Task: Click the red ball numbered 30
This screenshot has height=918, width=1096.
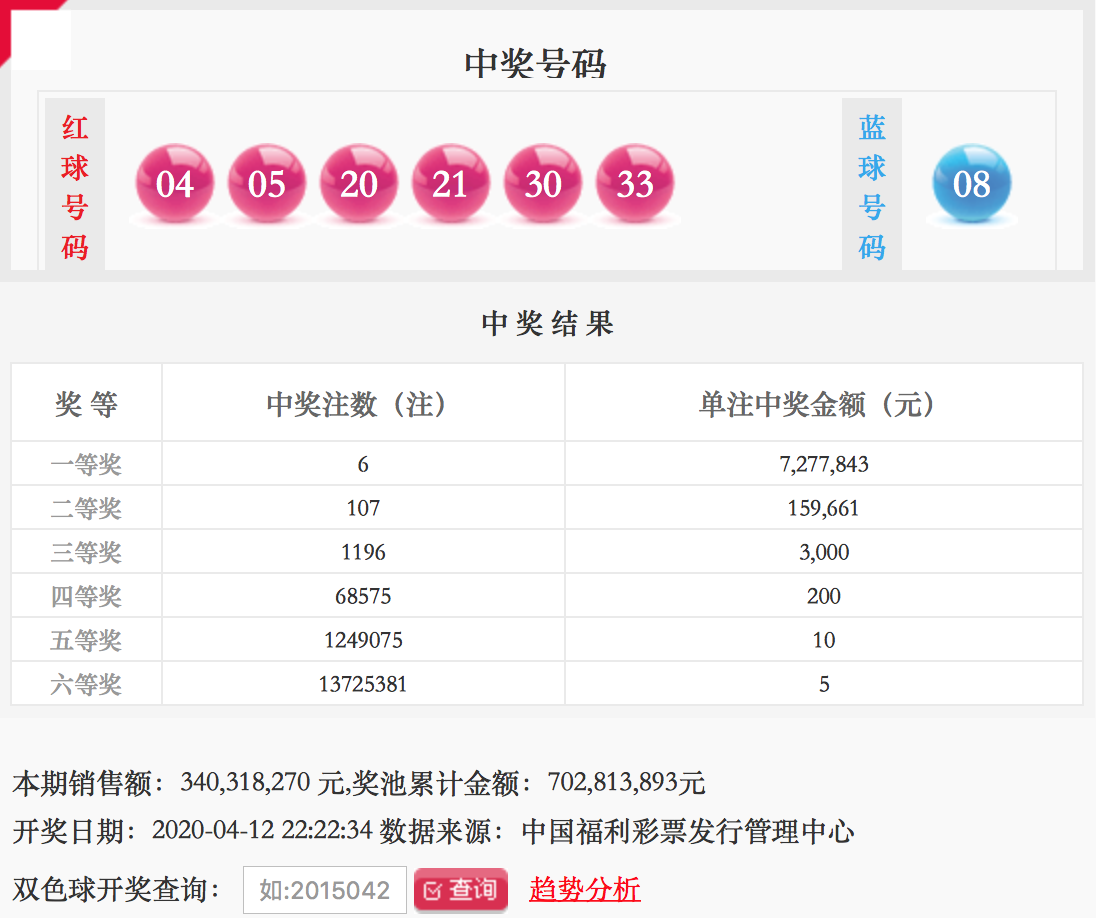Action: tap(543, 184)
